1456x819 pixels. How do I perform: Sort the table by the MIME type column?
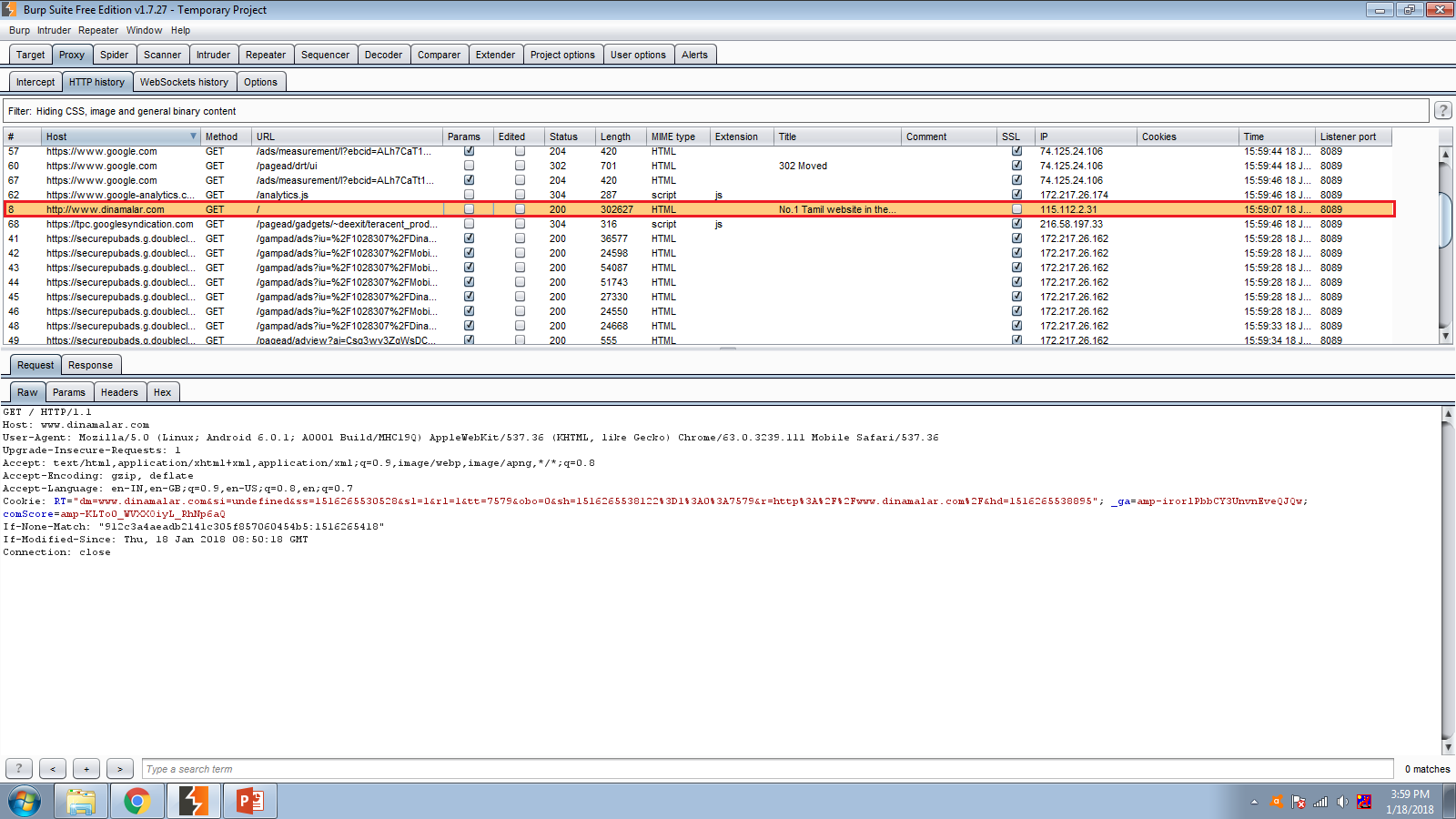[678, 136]
